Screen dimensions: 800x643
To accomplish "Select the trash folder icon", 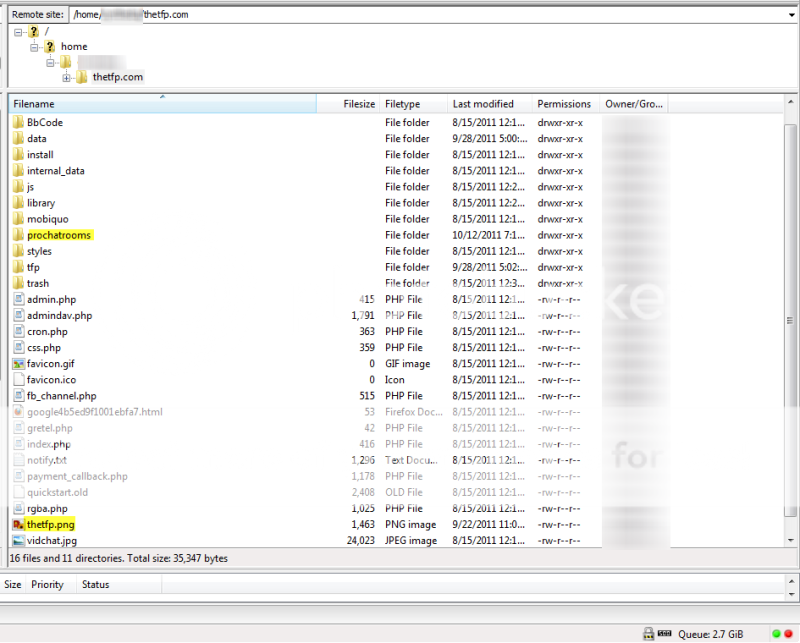I will [18, 283].
